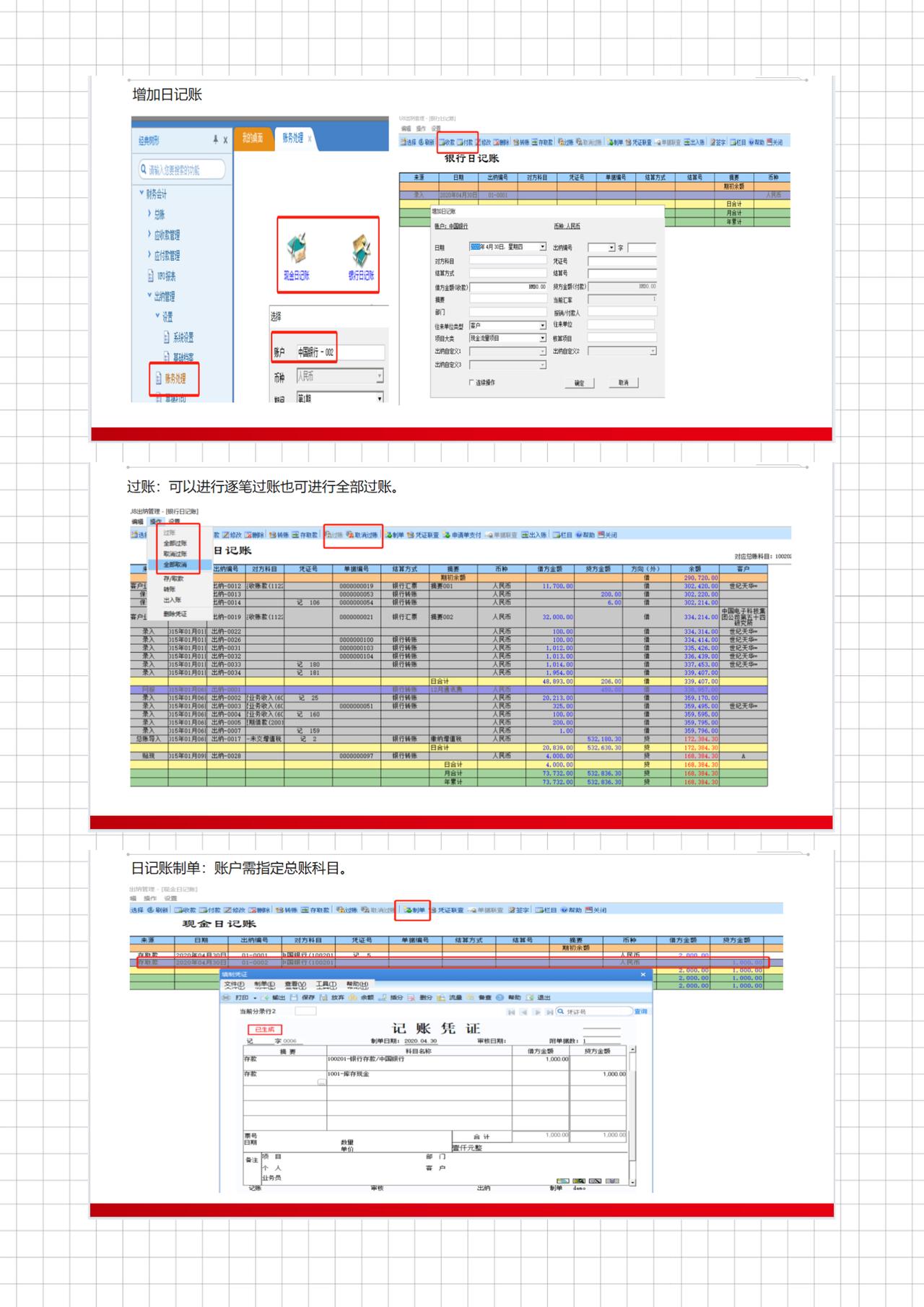Screen dimensions: 924x1307
Task: Click the 摘要 input field in dialog
Action: pos(507,300)
